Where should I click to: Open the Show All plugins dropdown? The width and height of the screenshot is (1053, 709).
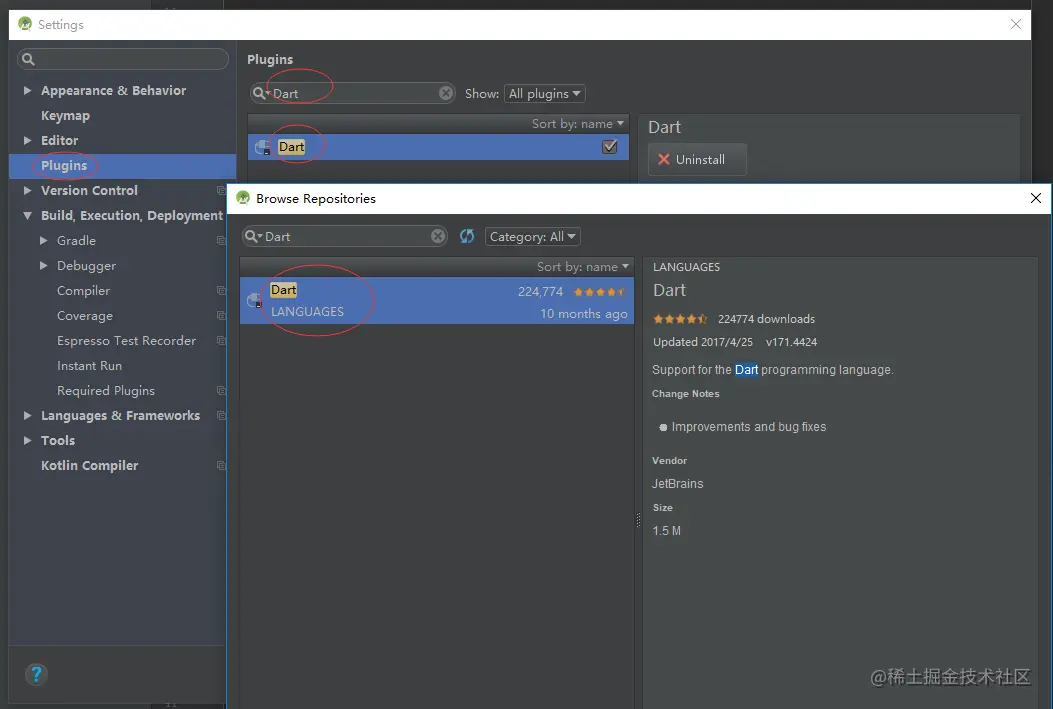545,93
